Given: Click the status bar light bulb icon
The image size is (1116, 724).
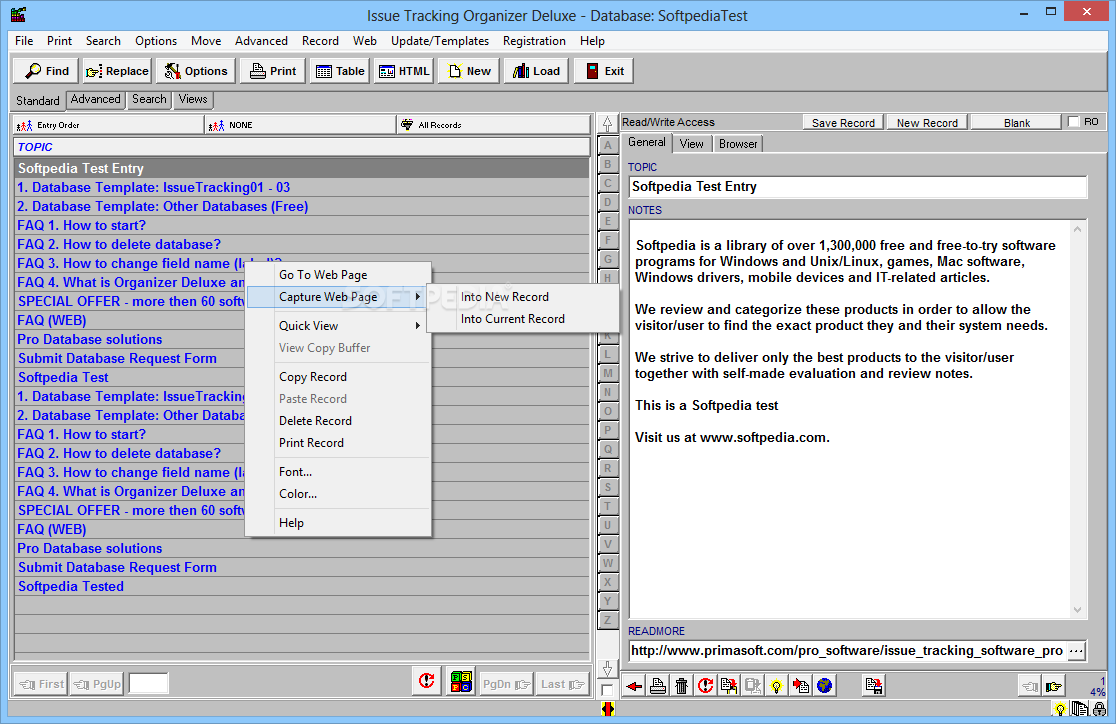Looking at the screenshot, I should click(1060, 709).
